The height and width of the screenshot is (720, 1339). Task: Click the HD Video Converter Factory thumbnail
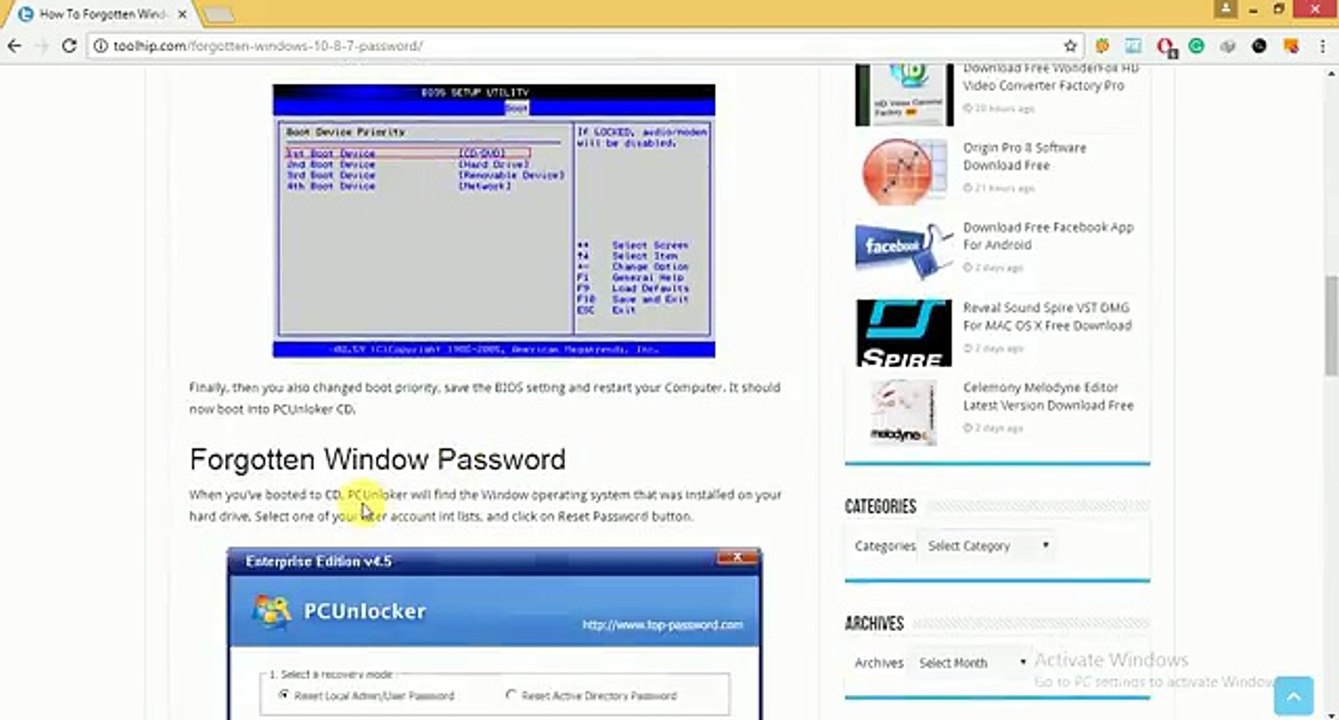click(x=904, y=93)
